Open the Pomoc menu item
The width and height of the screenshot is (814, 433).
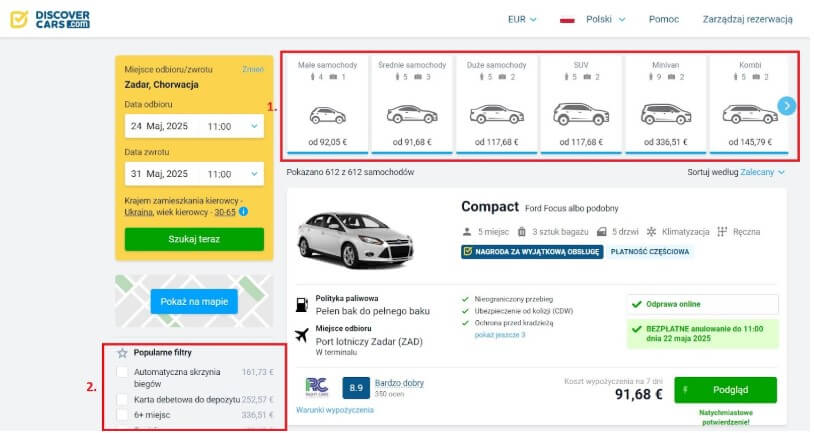[663, 19]
